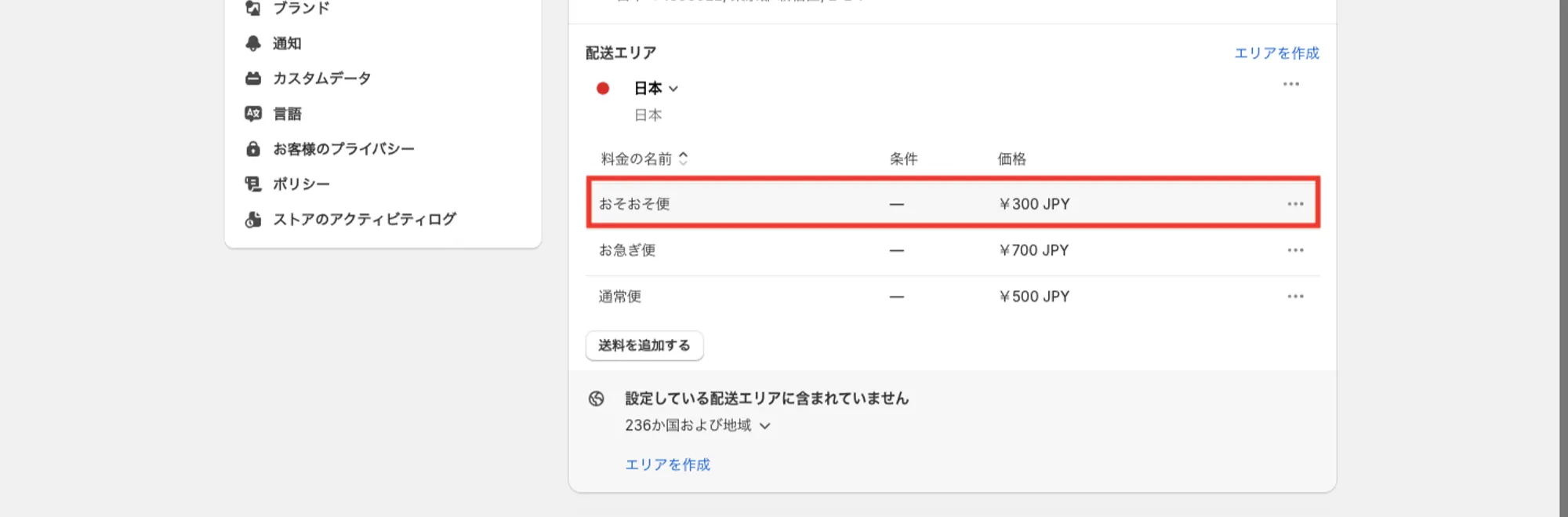This screenshot has width=1568, height=517.
Task: Open the ストアのアクティビティログ settings page
Action: tap(364, 219)
